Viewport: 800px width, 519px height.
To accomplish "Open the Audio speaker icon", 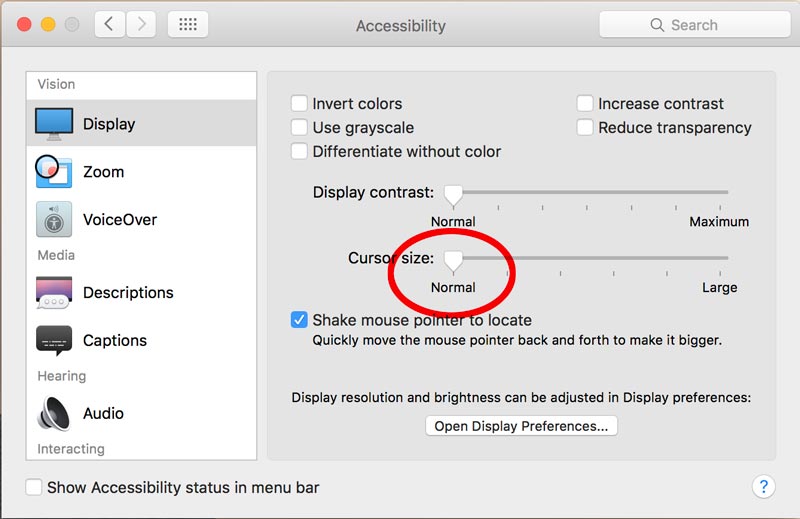I will [54, 413].
